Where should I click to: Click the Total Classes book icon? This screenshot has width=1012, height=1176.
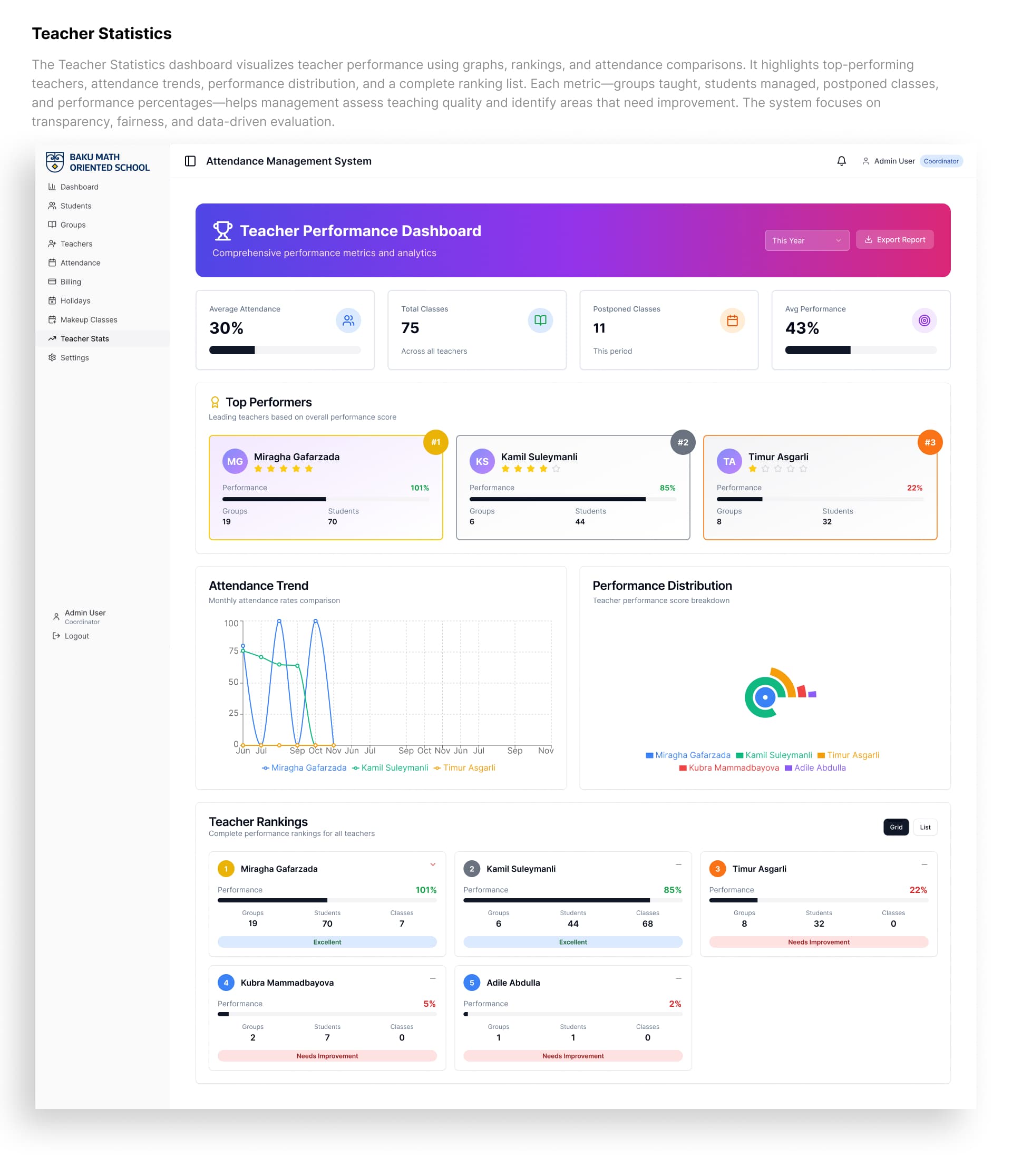(540, 320)
